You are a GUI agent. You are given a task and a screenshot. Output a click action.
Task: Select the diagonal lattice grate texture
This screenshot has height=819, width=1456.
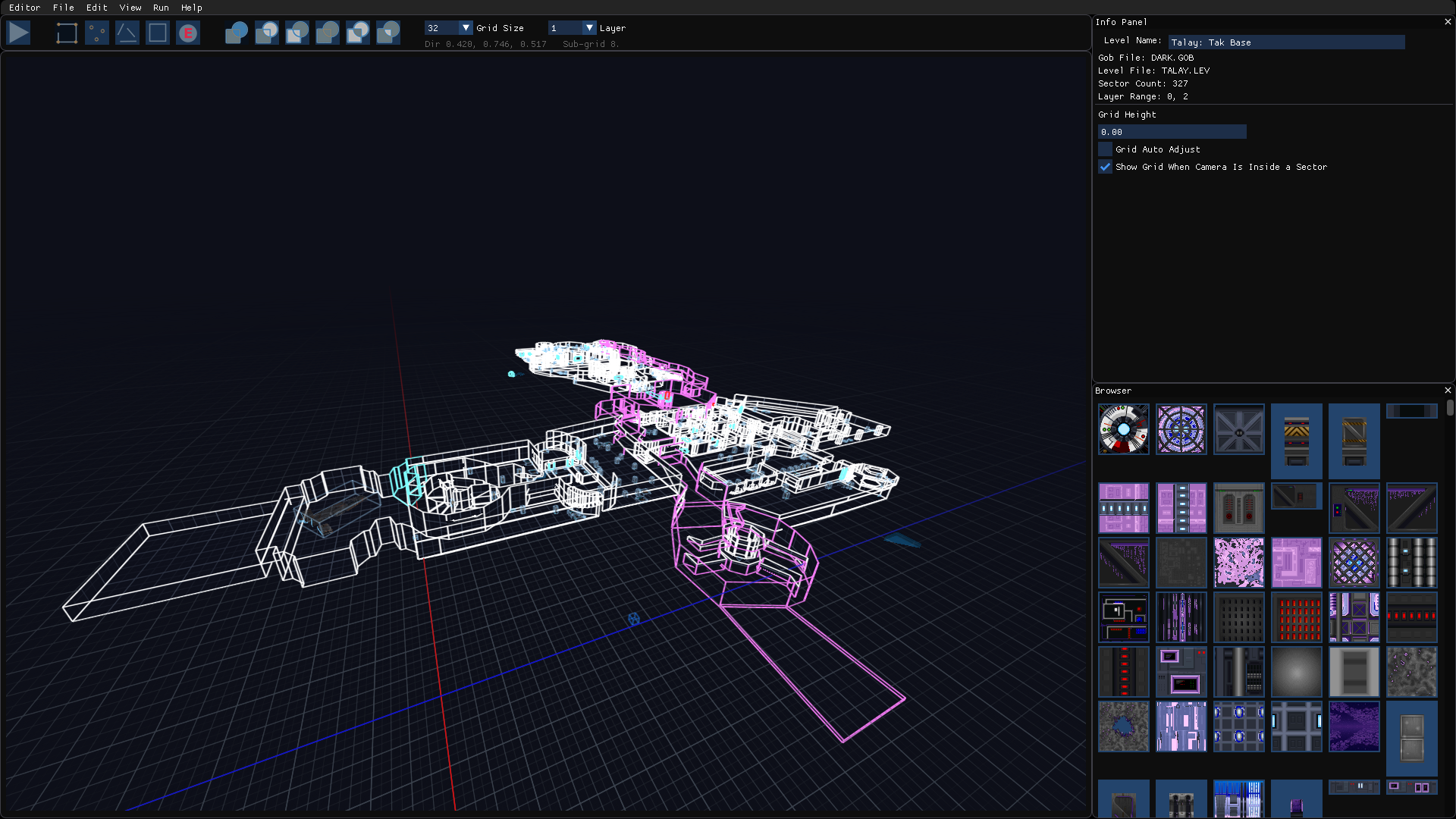click(x=1354, y=563)
